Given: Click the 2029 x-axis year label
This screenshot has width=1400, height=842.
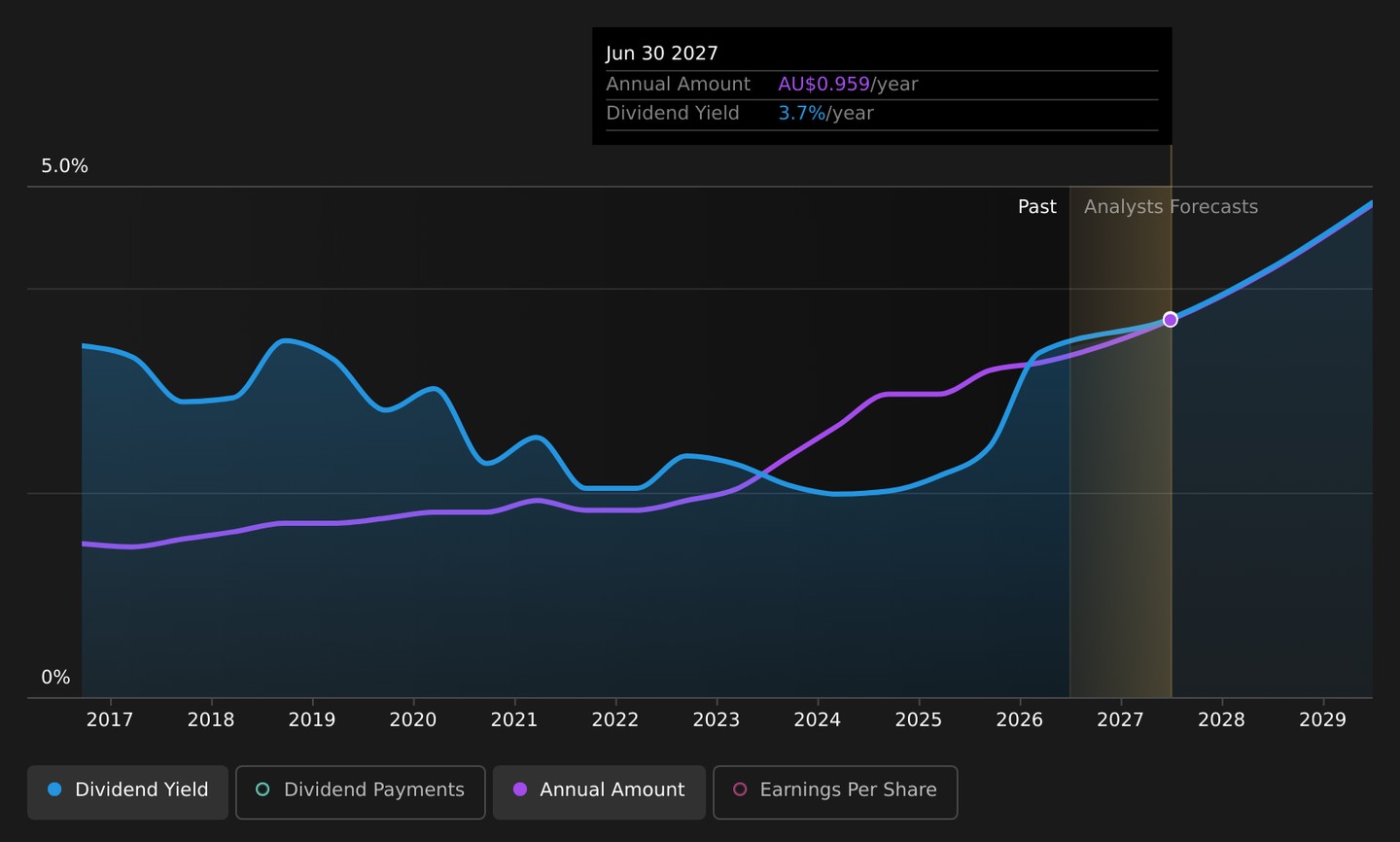Looking at the screenshot, I should (x=1323, y=719).
